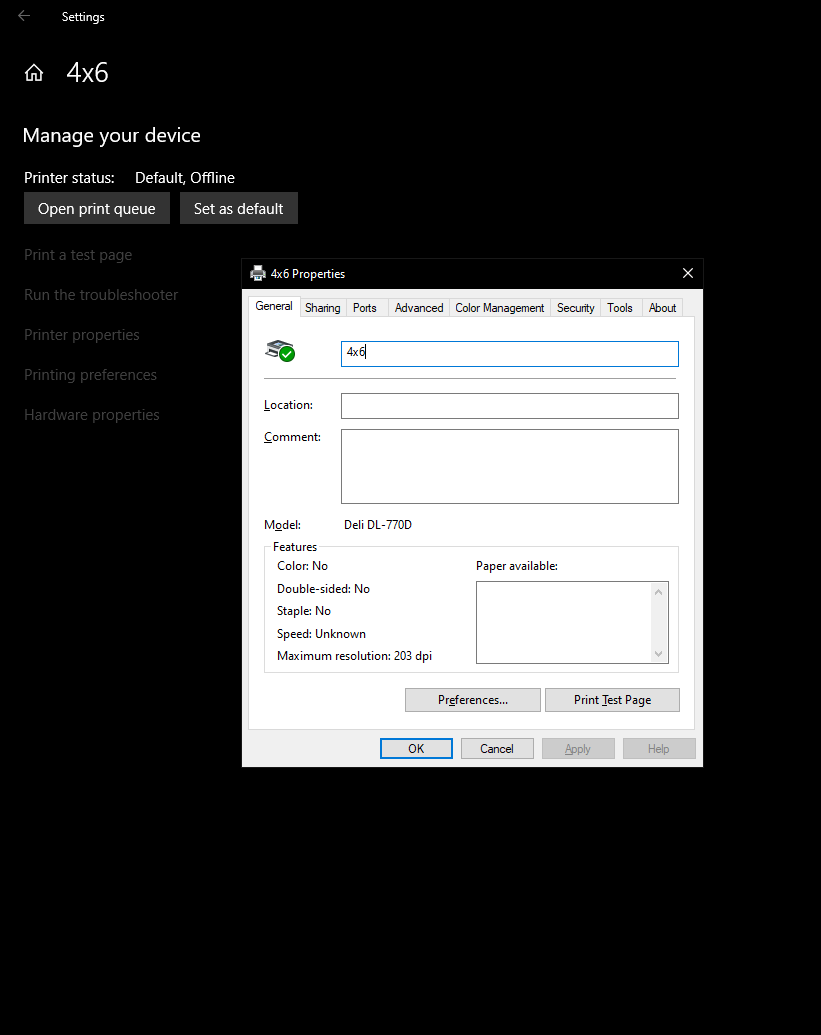View the About tab
The width and height of the screenshot is (821, 1035).
(x=662, y=308)
